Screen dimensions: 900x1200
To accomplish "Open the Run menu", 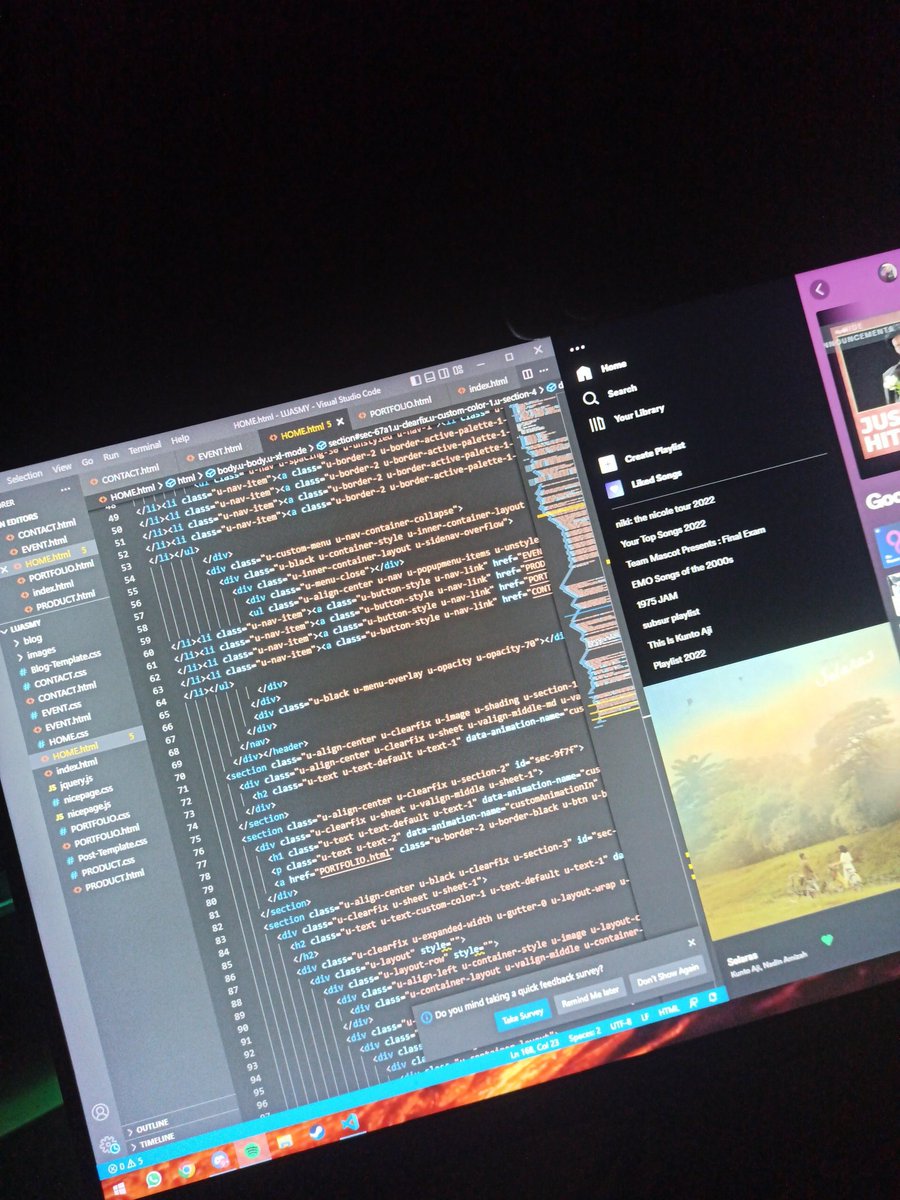I will [111, 455].
